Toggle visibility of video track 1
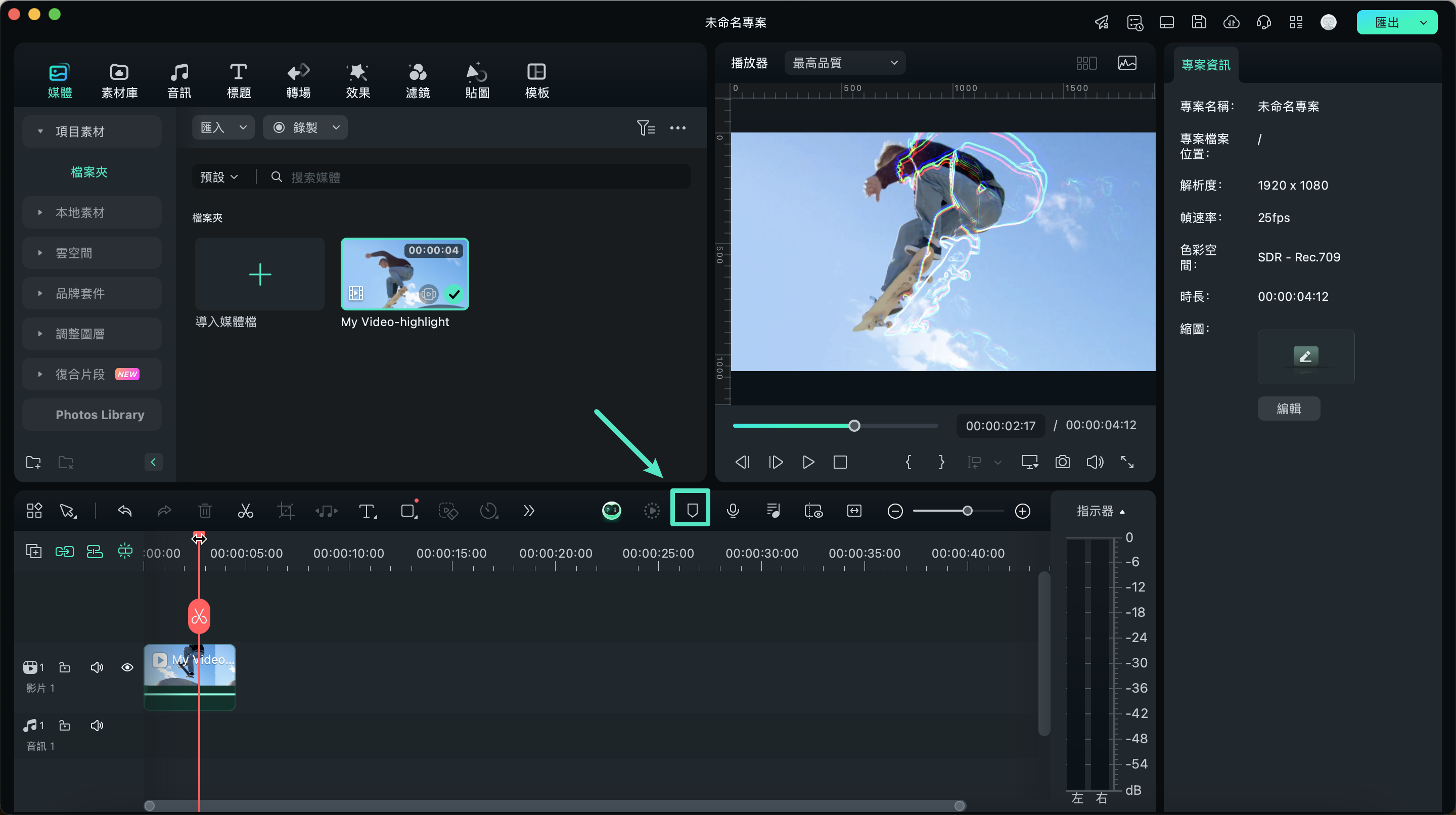Viewport: 1456px width, 815px height. pos(127,667)
